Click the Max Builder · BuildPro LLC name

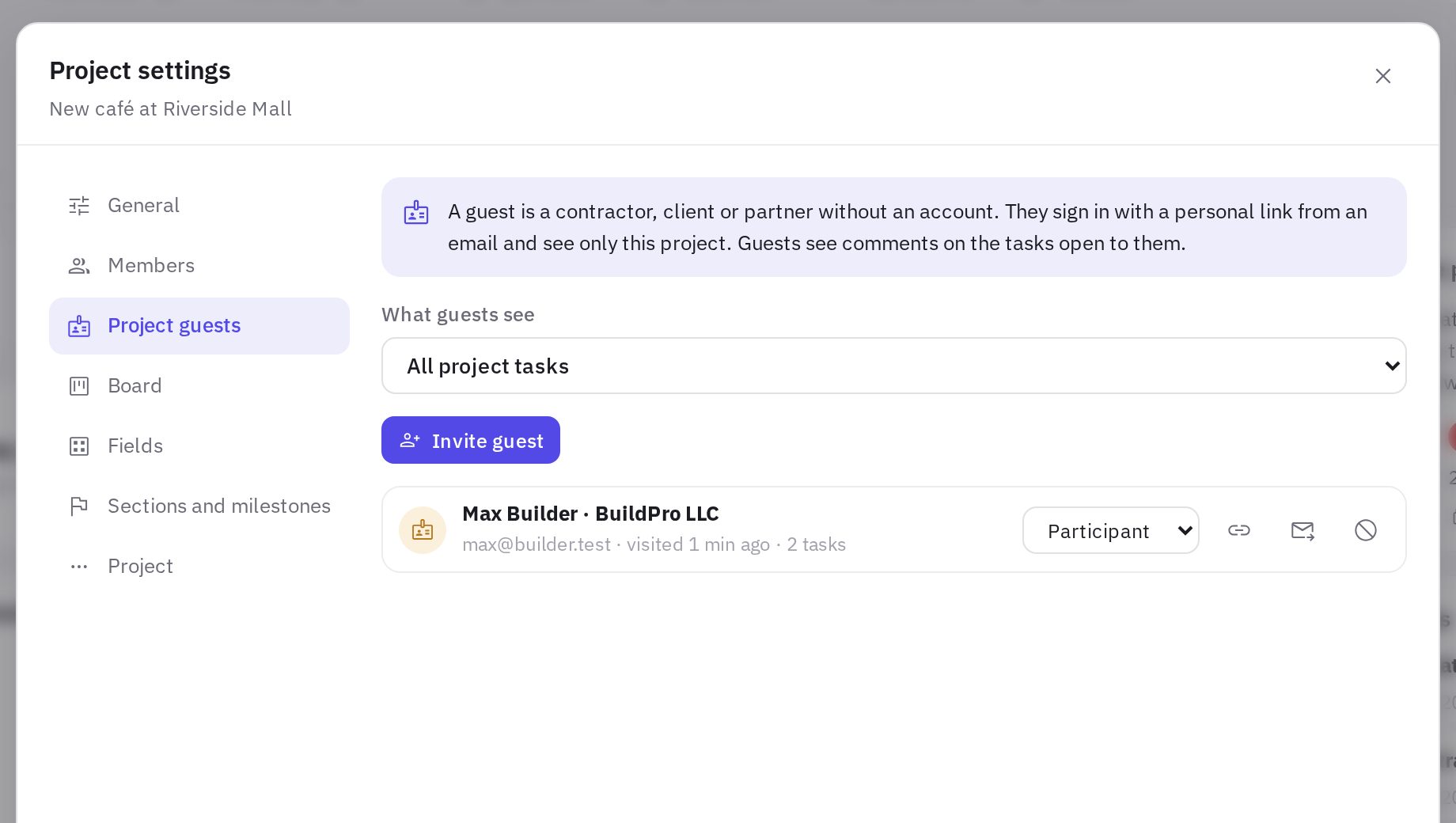[x=590, y=514]
